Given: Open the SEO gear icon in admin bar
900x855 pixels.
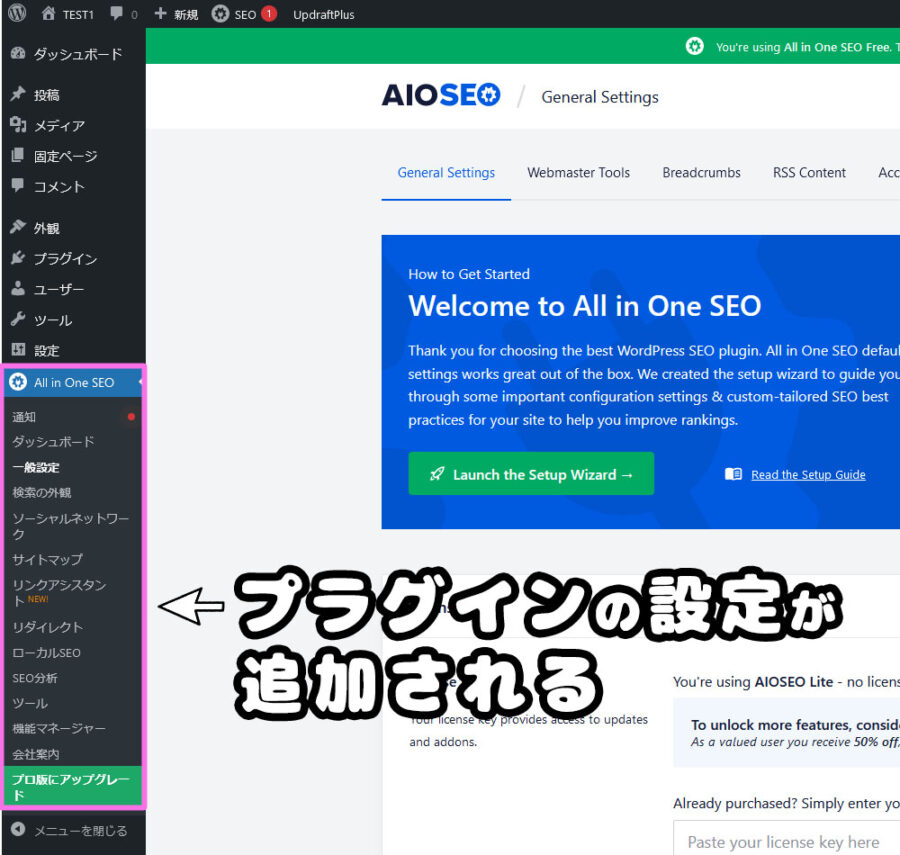Looking at the screenshot, I should click(x=220, y=14).
